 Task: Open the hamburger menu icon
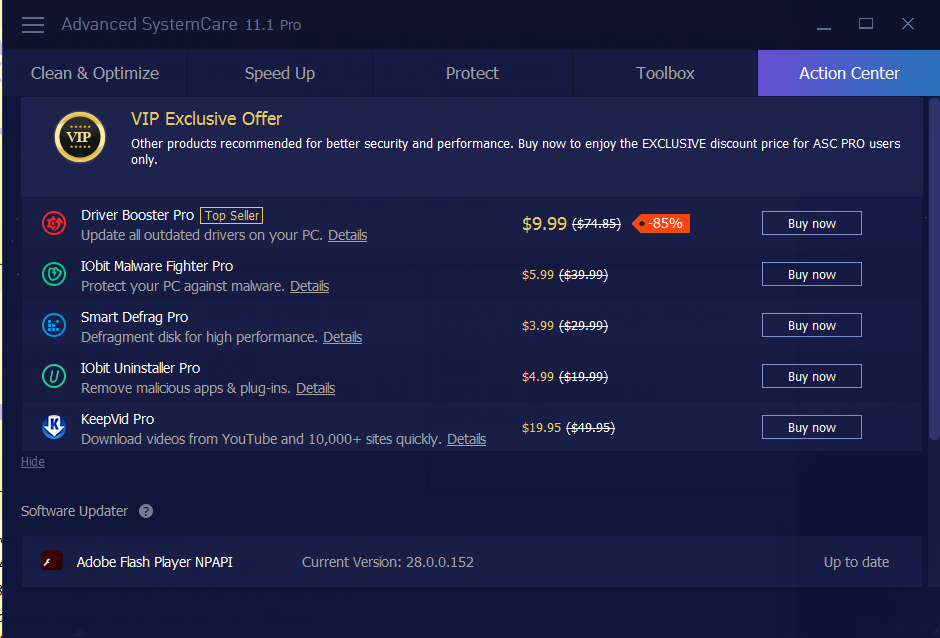33,25
